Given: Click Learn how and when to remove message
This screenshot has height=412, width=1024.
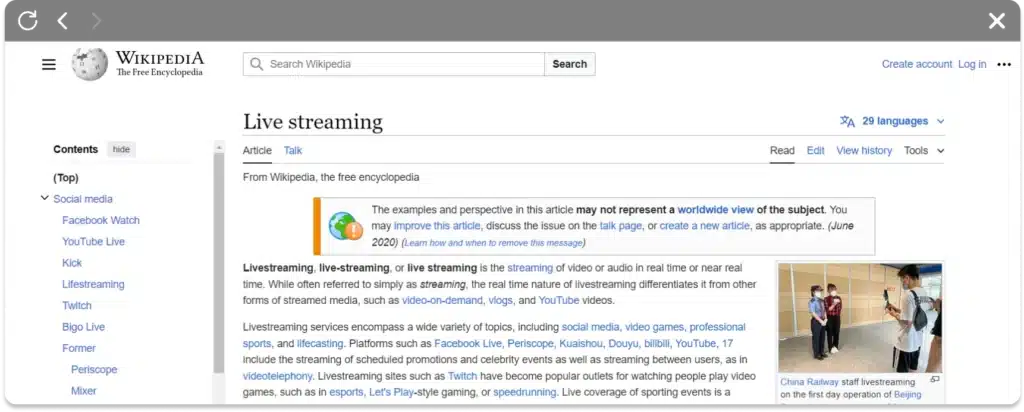Looking at the screenshot, I should click(x=493, y=243).
